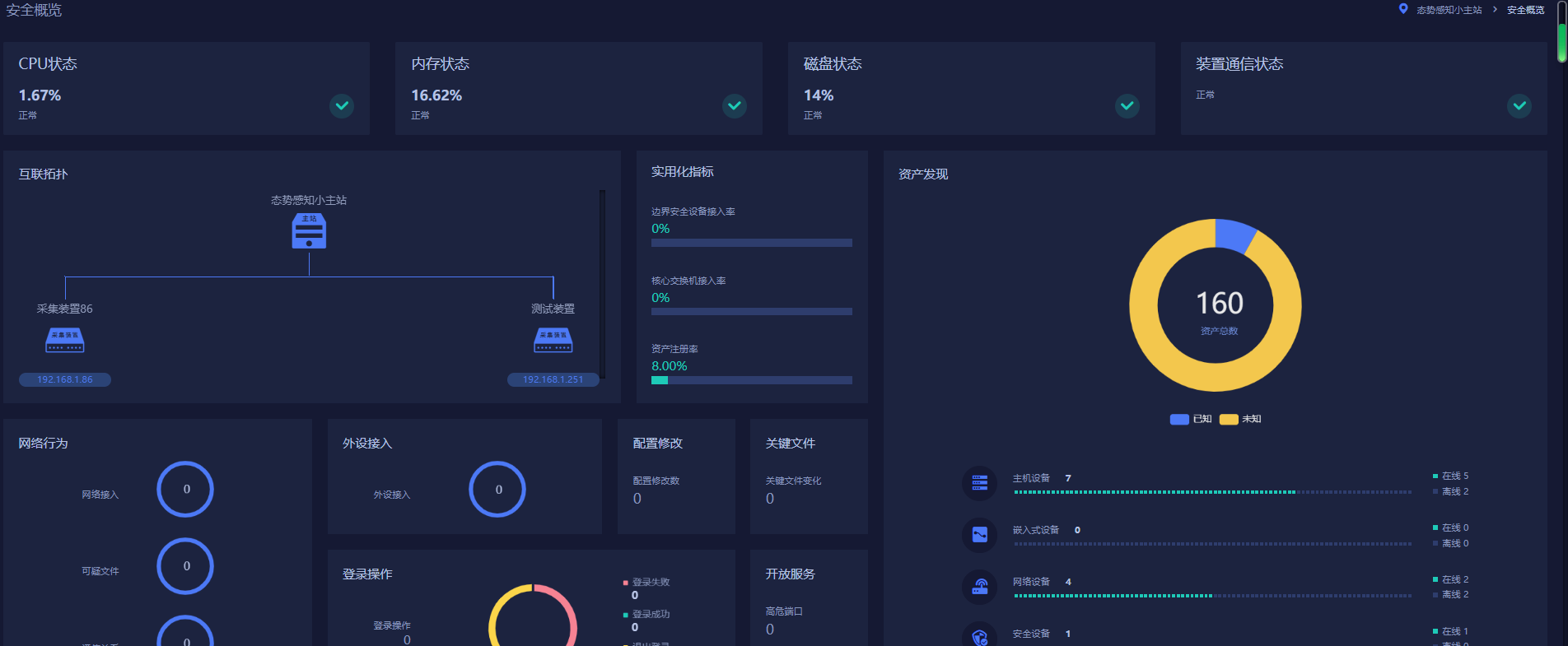
Task: Click the 实用化指标 panel title
Action: [683, 171]
